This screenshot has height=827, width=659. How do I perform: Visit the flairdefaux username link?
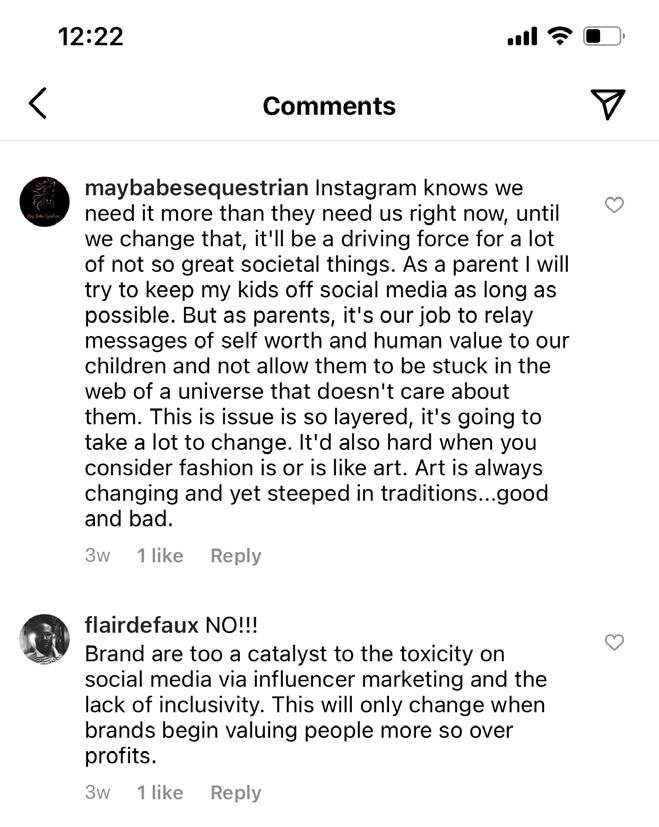(x=141, y=626)
